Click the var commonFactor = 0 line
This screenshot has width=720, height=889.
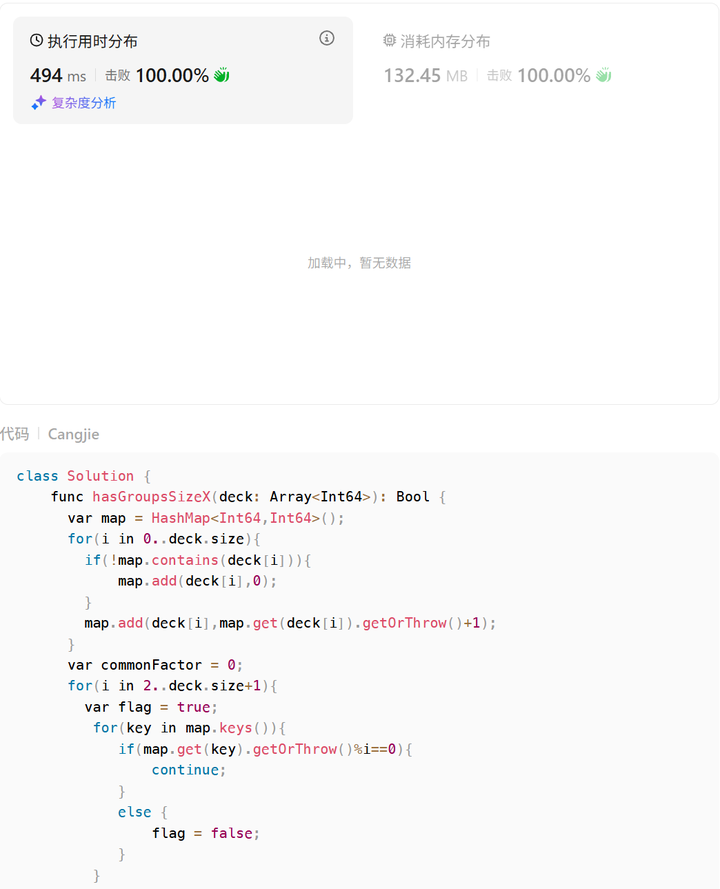point(155,665)
